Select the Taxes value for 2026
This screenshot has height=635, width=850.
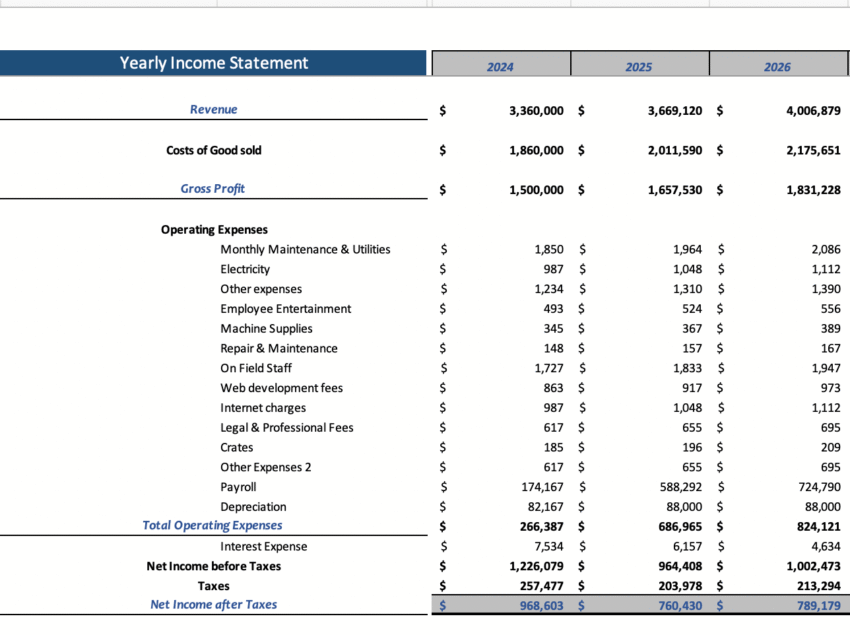pyautogui.click(x=817, y=585)
